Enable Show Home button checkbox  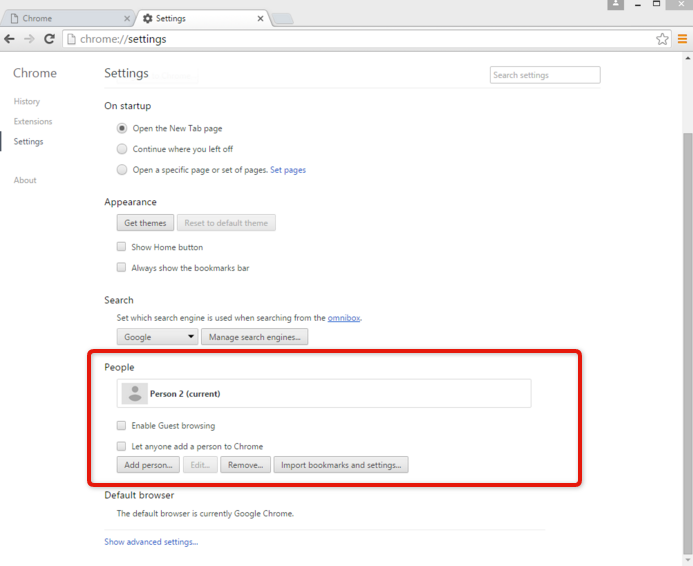tap(121, 247)
